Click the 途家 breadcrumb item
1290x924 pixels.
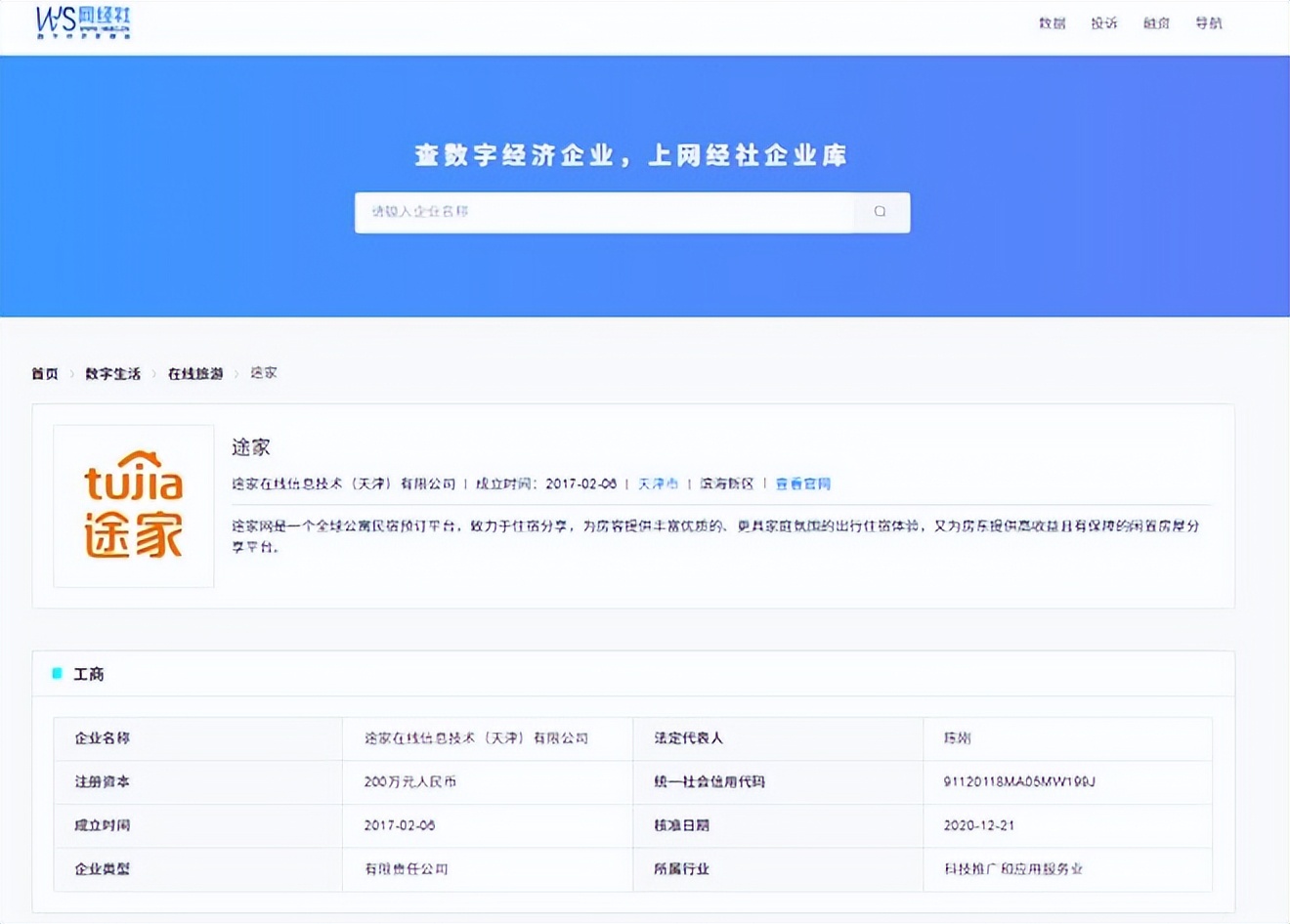[x=264, y=373]
